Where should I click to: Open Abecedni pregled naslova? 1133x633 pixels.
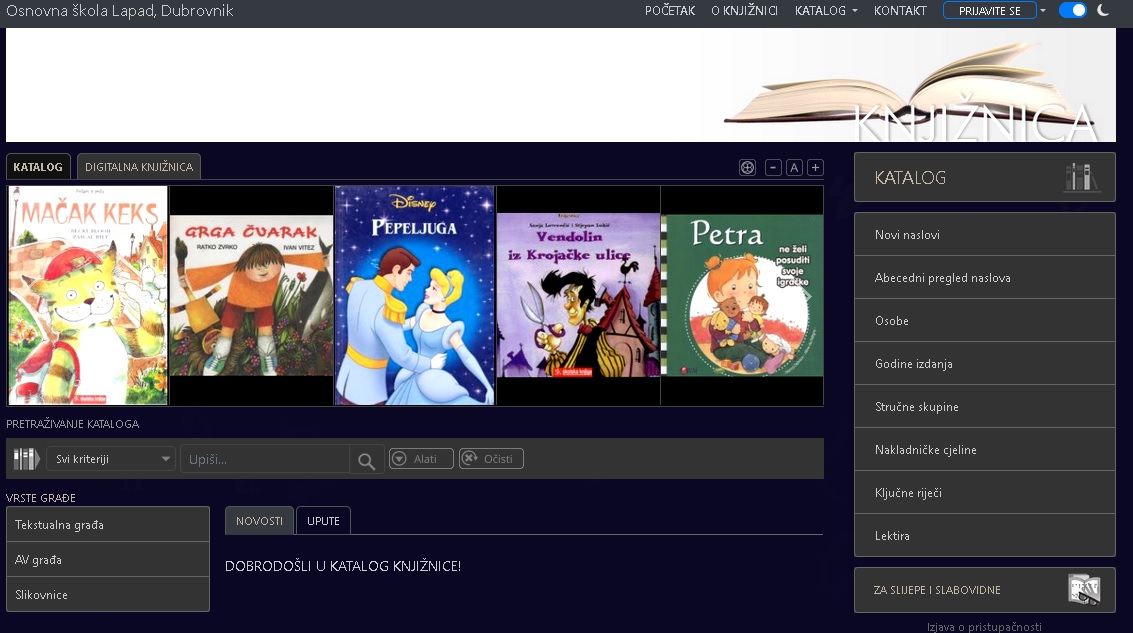(985, 277)
